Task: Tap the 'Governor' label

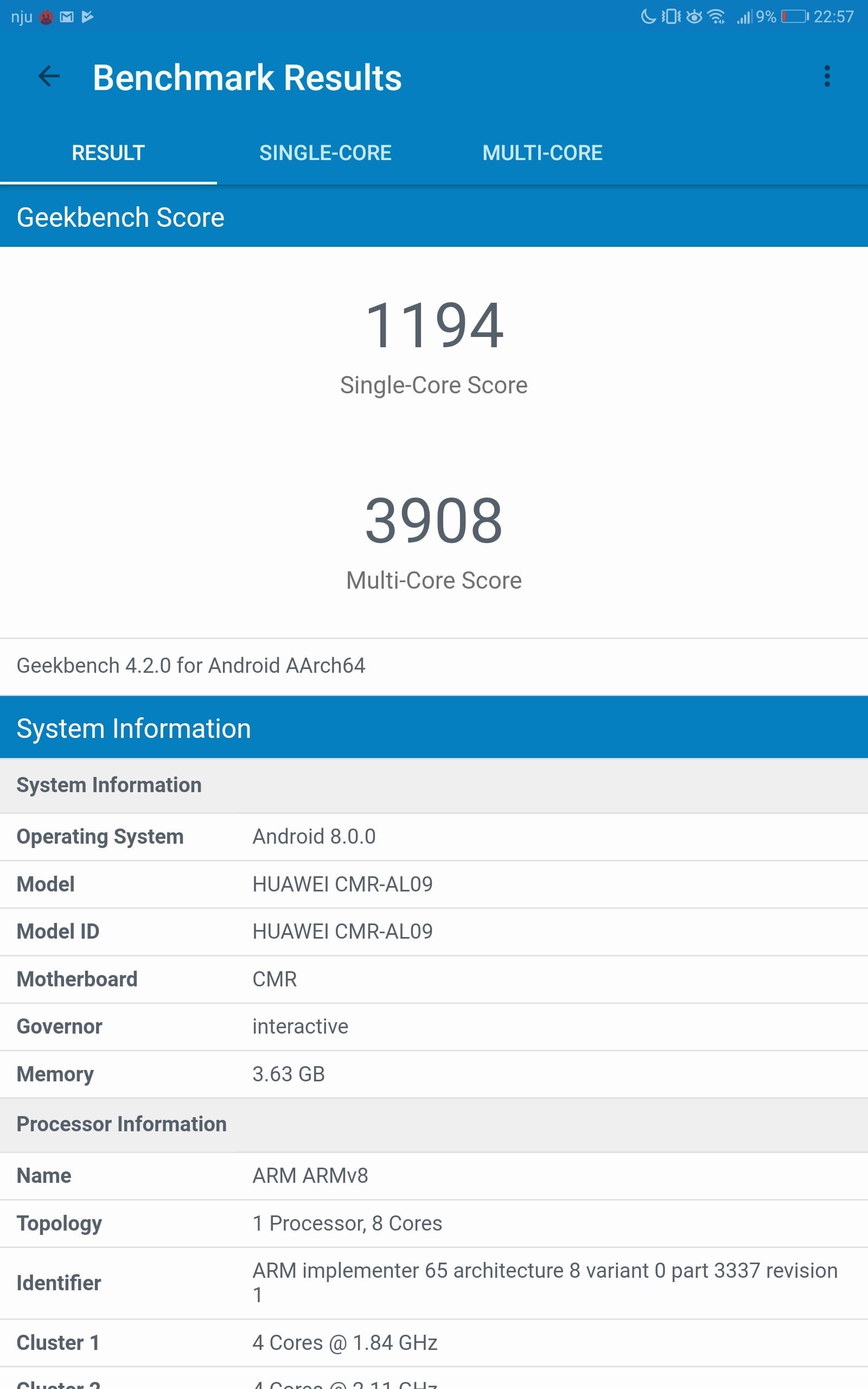Action: coord(59,1026)
